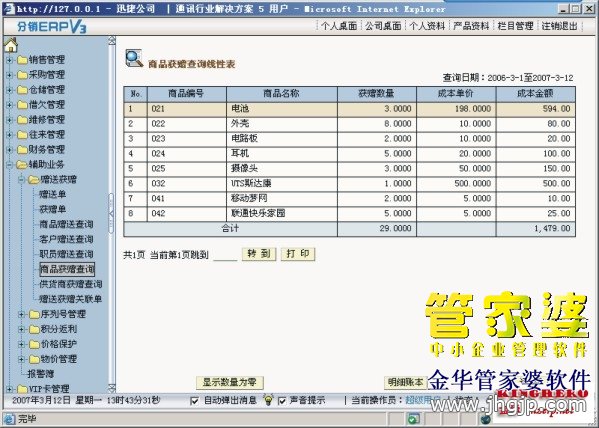The image size is (599, 428).
Task: Click the 价格保护 folder icon
Action: click(x=34, y=344)
